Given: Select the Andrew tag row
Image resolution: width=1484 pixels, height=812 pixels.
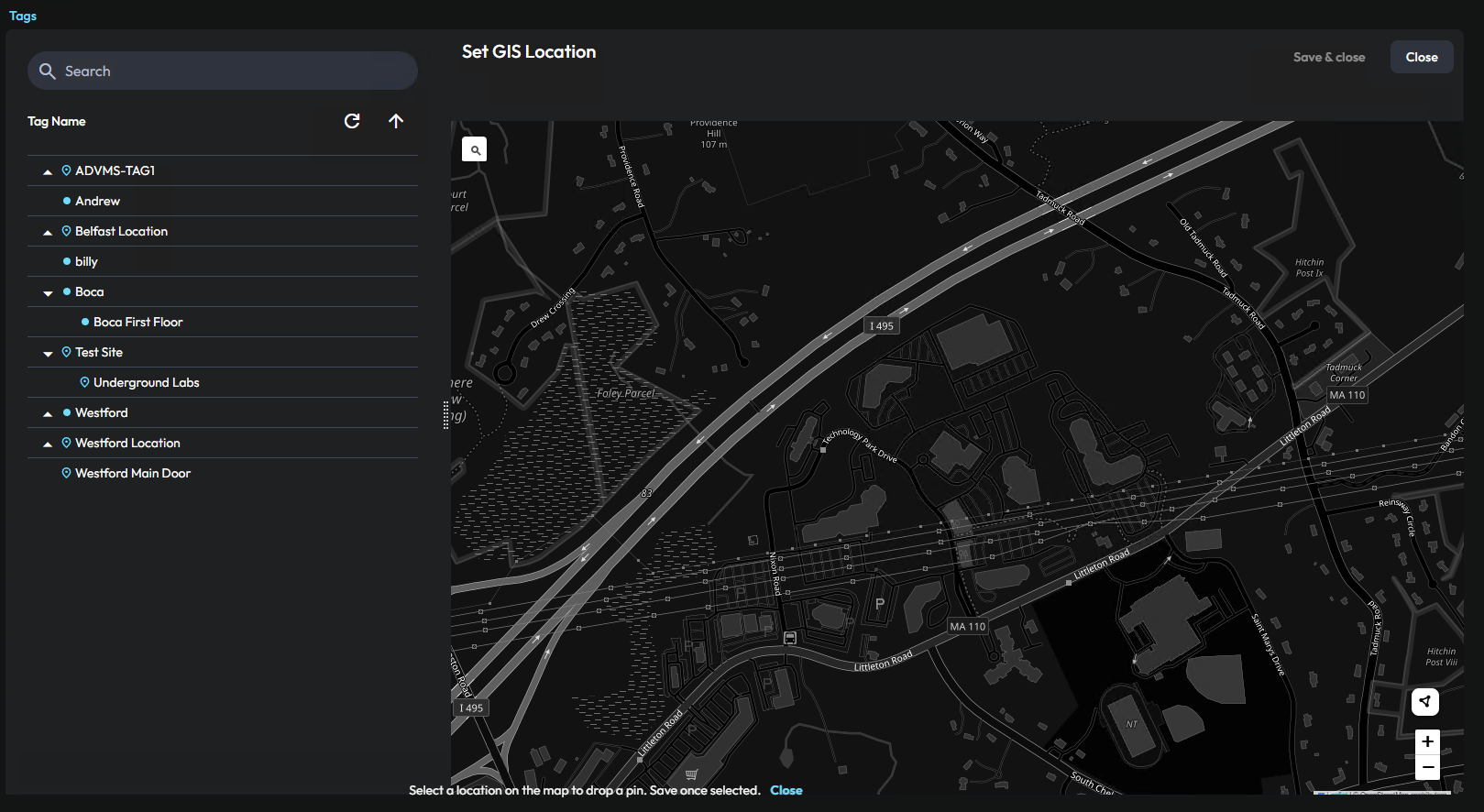Looking at the screenshot, I should point(223,201).
